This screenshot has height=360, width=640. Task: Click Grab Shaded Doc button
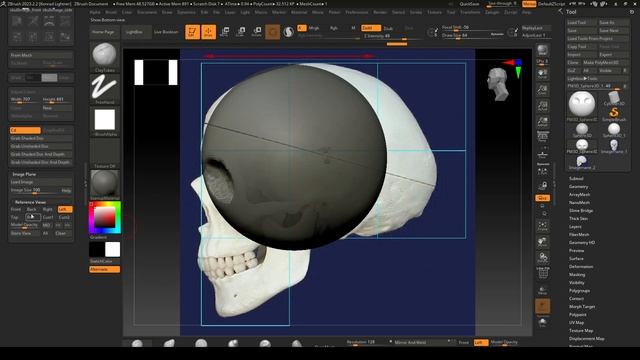pyautogui.click(x=41, y=138)
